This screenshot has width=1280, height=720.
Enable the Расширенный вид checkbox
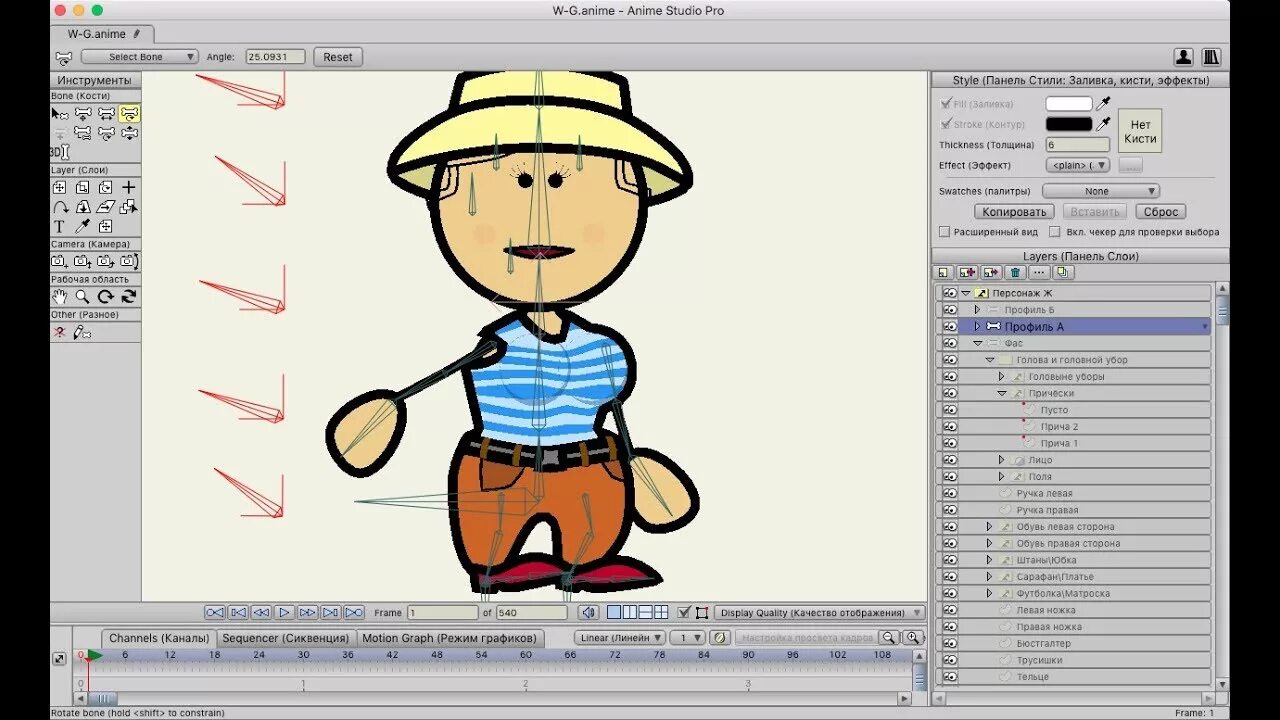coord(944,232)
